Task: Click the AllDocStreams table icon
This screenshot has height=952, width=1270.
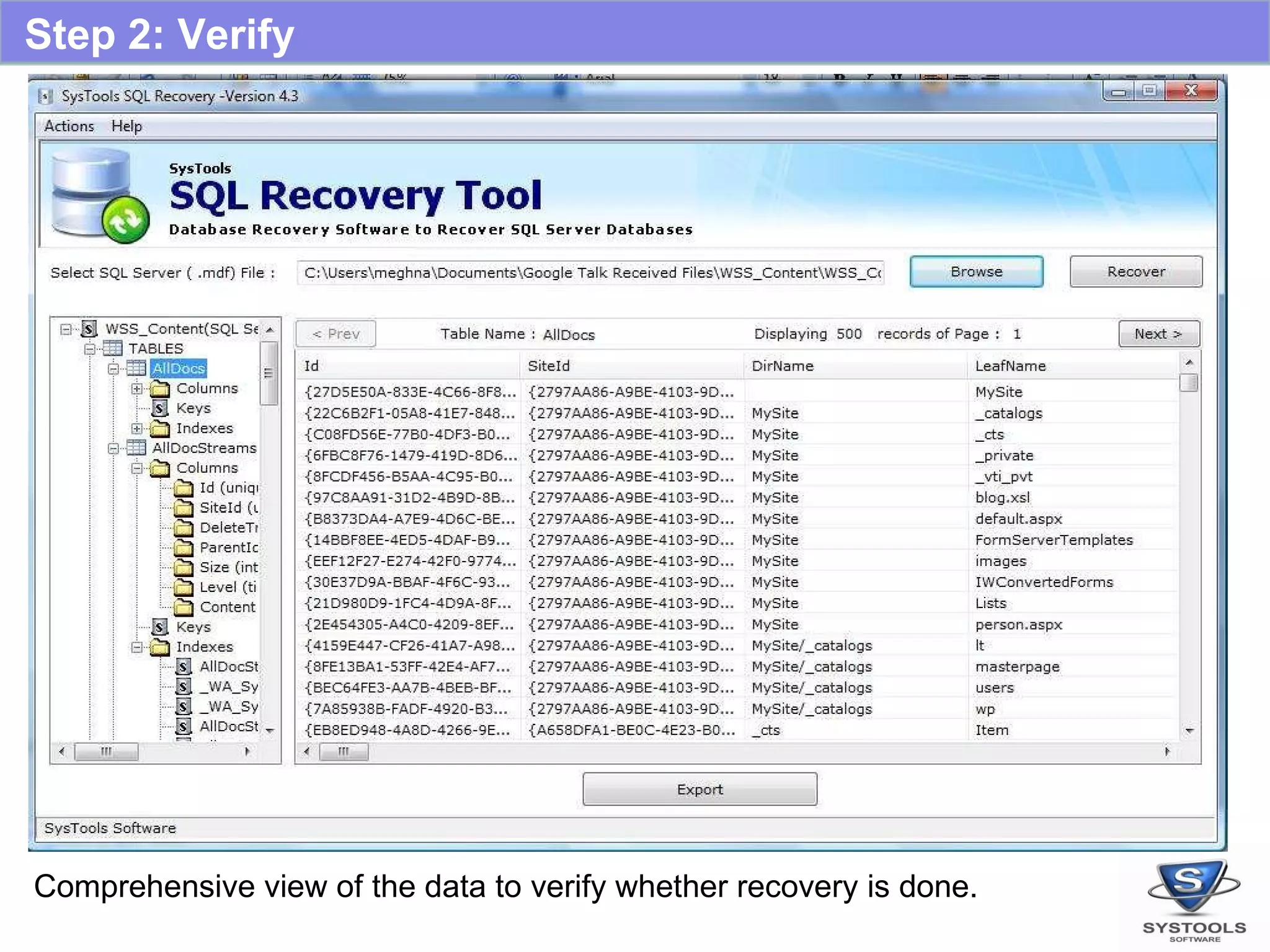Action: (136, 447)
